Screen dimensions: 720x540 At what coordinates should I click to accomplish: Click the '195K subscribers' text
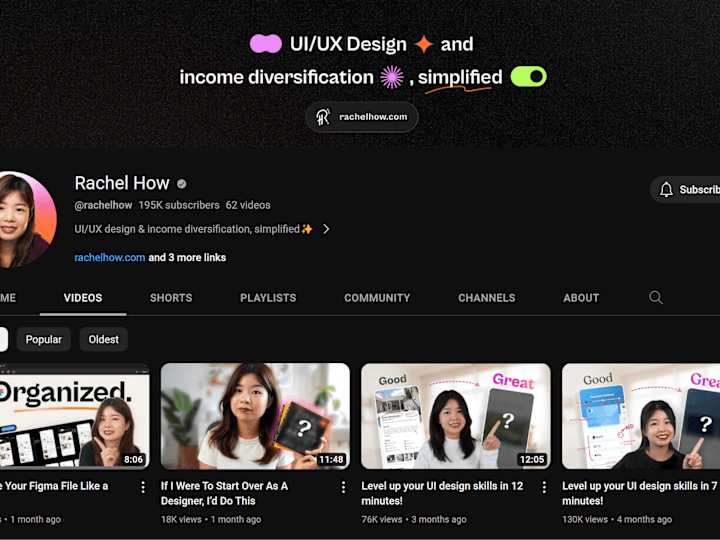(179, 205)
